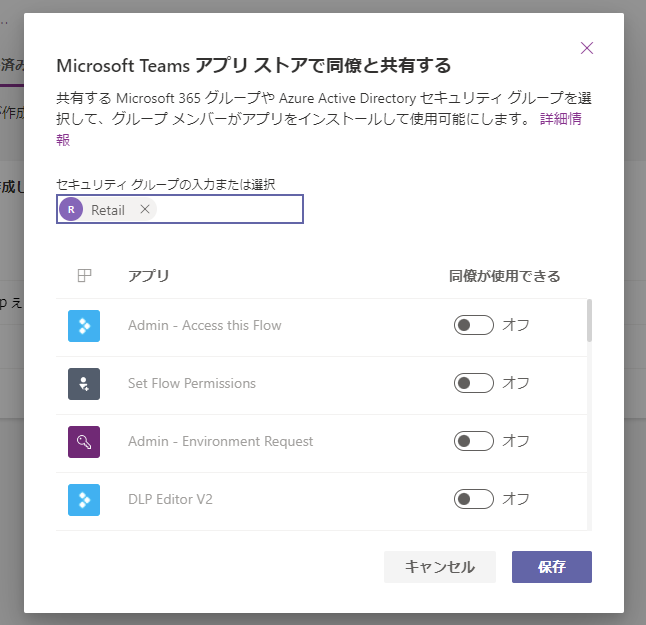Image resolution: width=646 pixels, height=625 pixels.
Task: Select the Set Flow Permissions name
Action: 192,384
